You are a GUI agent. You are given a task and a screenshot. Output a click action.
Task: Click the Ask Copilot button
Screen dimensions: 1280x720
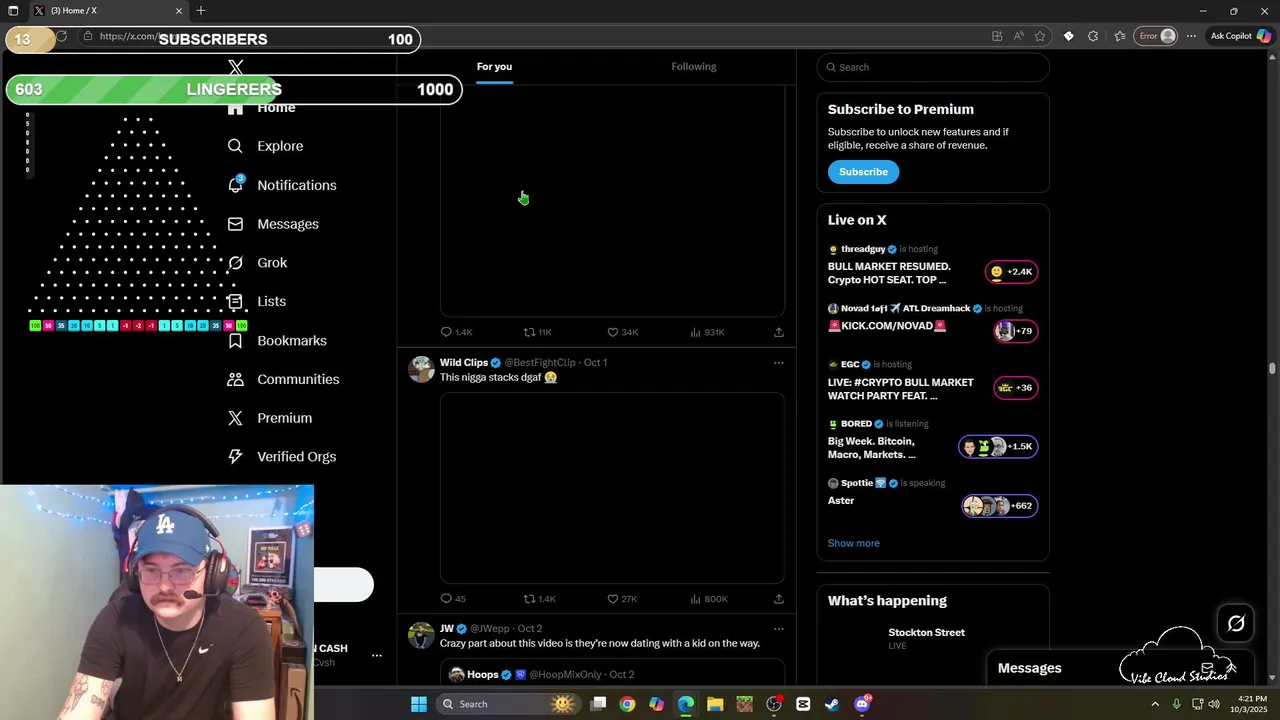point(1239,36)
